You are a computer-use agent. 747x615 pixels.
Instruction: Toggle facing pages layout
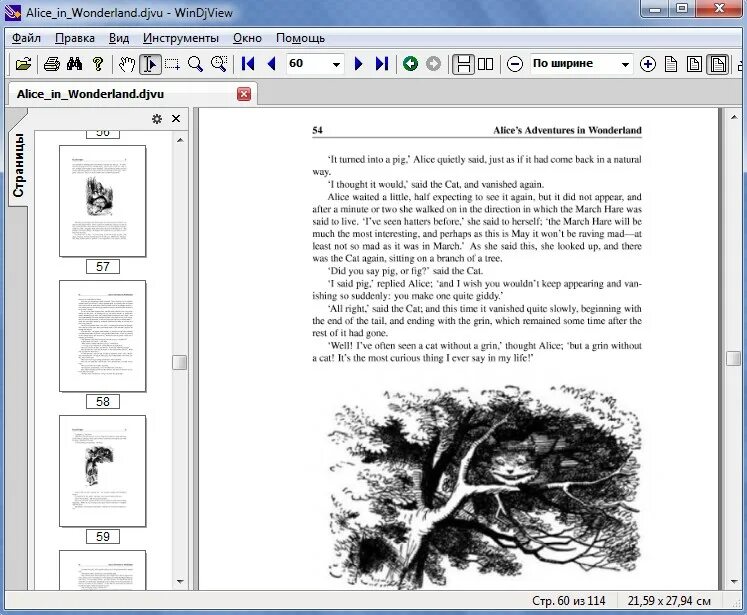tap(485, 64)
